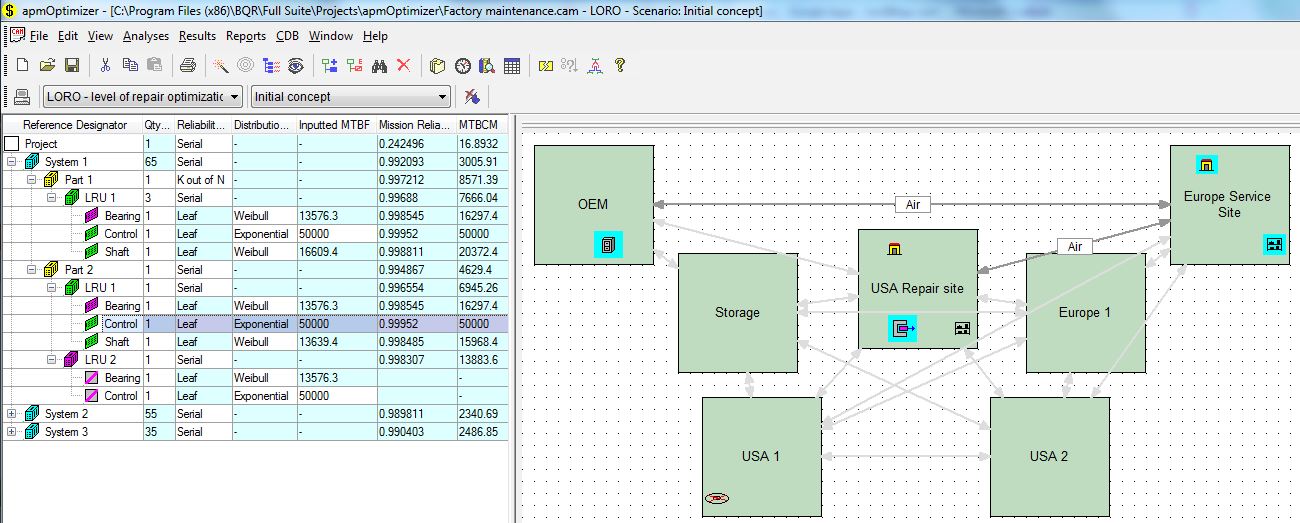The height and width of the screenshot is (523, 1300).
Task: Expand the System 2 tree node
Action: pyautogui.click(x=12, y=413)
